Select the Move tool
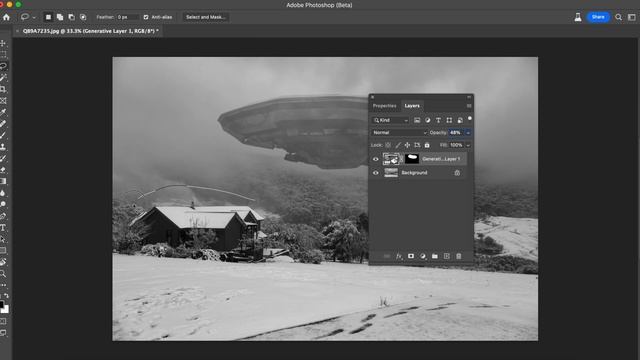The image size is (640, 360). (3, 43)
